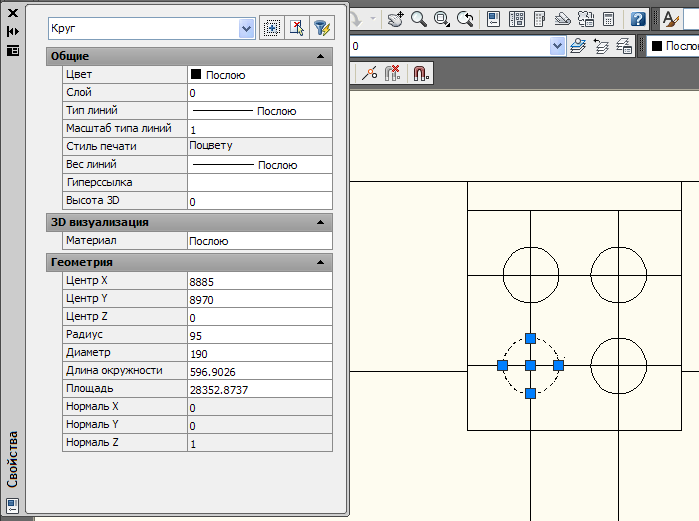699x521 pixels.
Task: Toggle the PICKADD selection mode icon
Action: tap(271, 28)
